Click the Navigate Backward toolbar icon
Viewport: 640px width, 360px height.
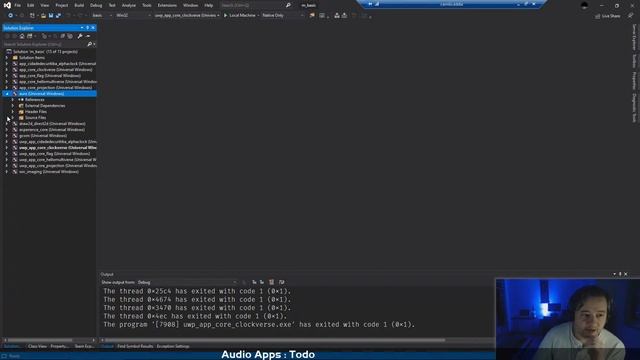10,16
